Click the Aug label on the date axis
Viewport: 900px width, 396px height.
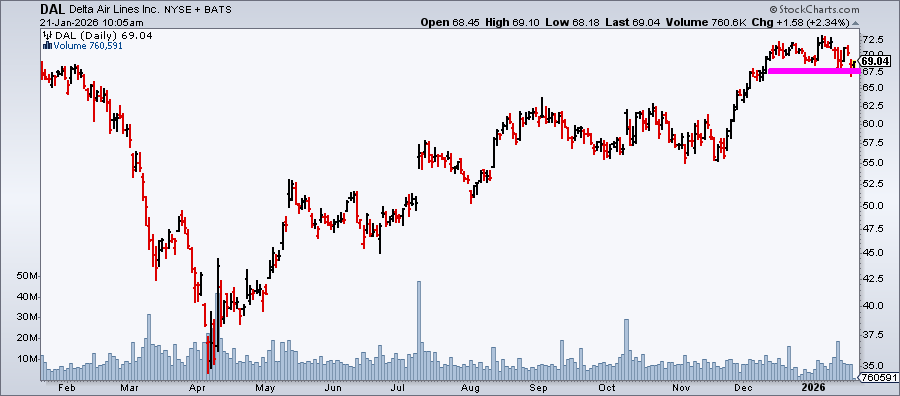click(x=470, y=387)
